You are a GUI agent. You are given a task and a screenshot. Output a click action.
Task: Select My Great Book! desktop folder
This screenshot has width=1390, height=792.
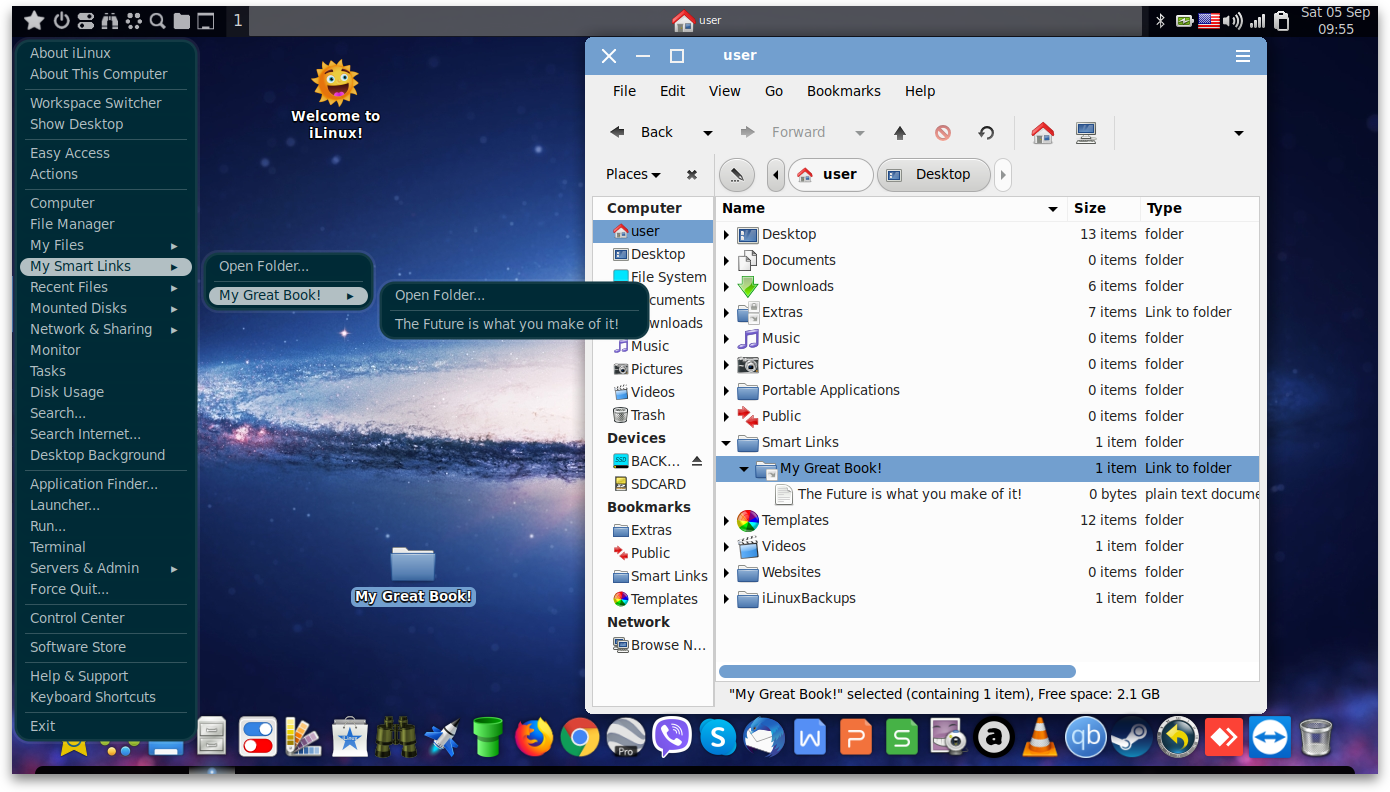413,575
